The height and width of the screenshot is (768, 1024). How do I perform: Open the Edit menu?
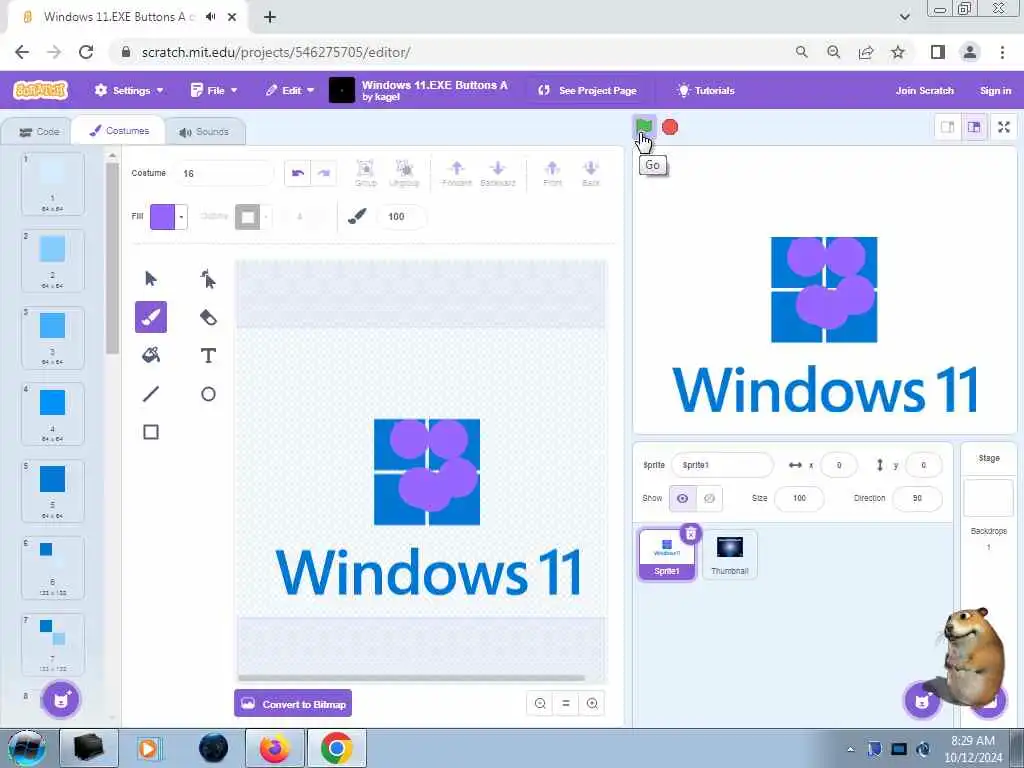point(290,90)
